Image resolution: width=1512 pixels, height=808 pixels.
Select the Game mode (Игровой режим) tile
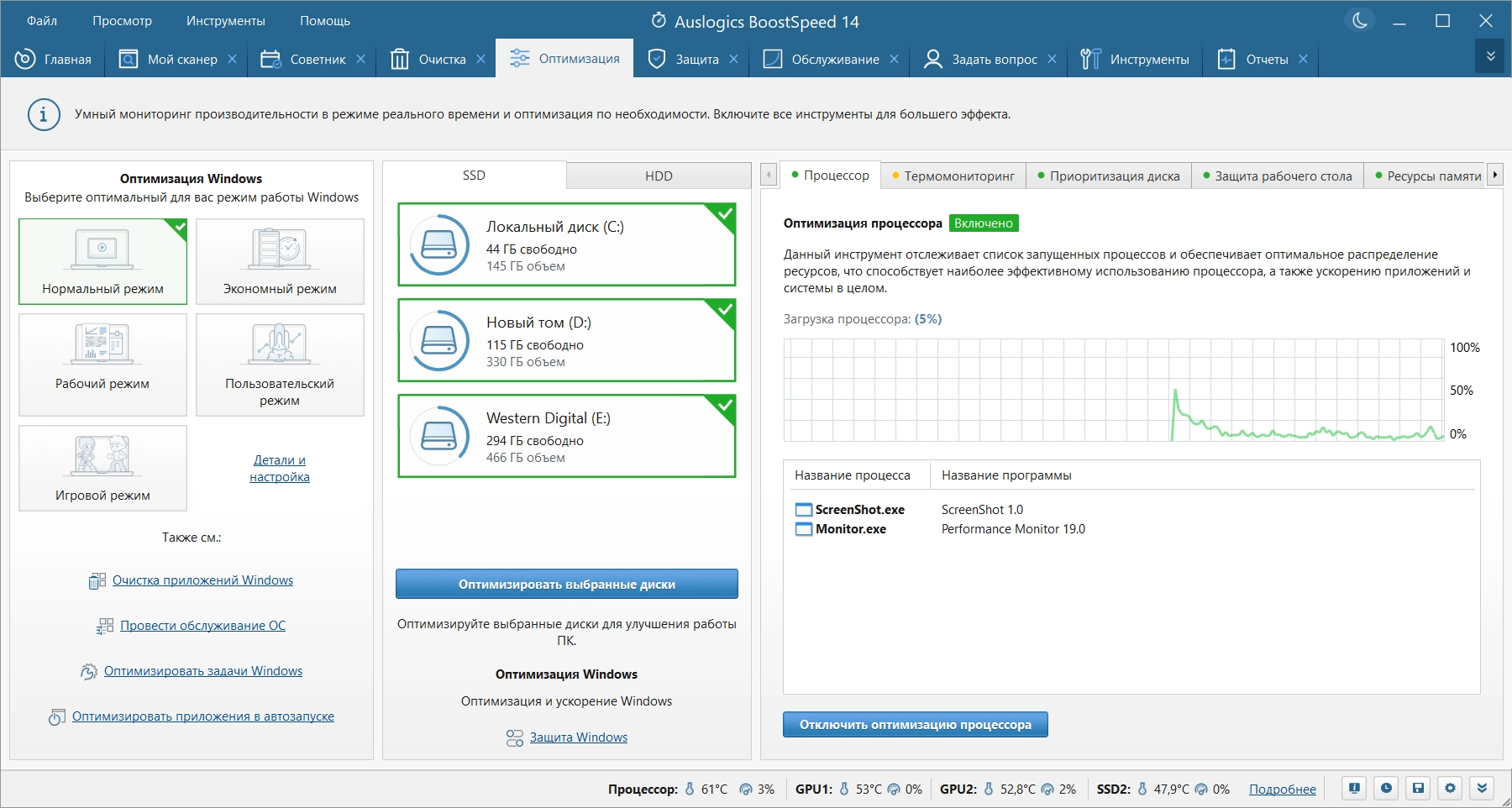[102, 468]
